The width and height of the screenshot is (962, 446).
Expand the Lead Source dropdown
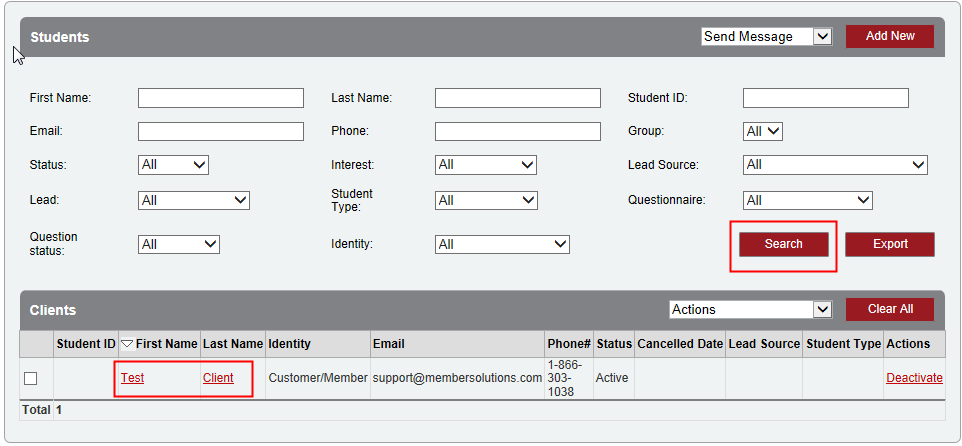tap(835, 164)
